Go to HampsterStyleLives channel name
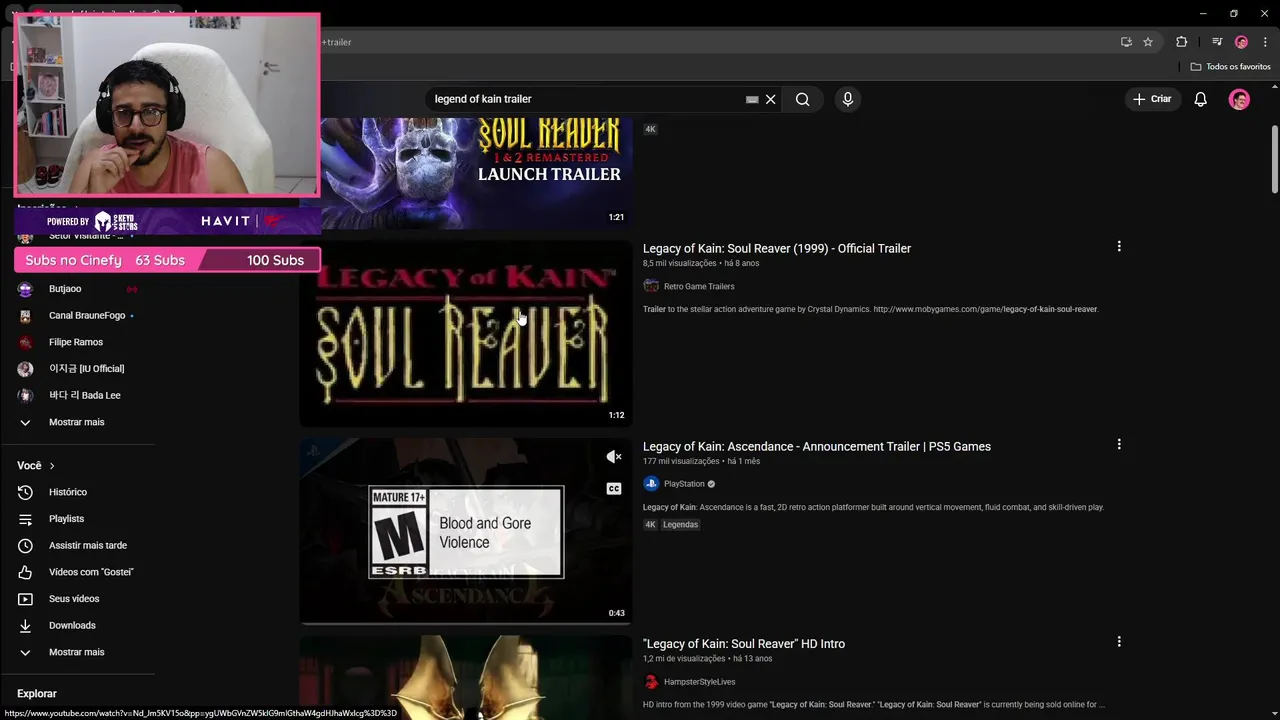Viewport: 1280px width, 720px height. click(x=699, y=682)
